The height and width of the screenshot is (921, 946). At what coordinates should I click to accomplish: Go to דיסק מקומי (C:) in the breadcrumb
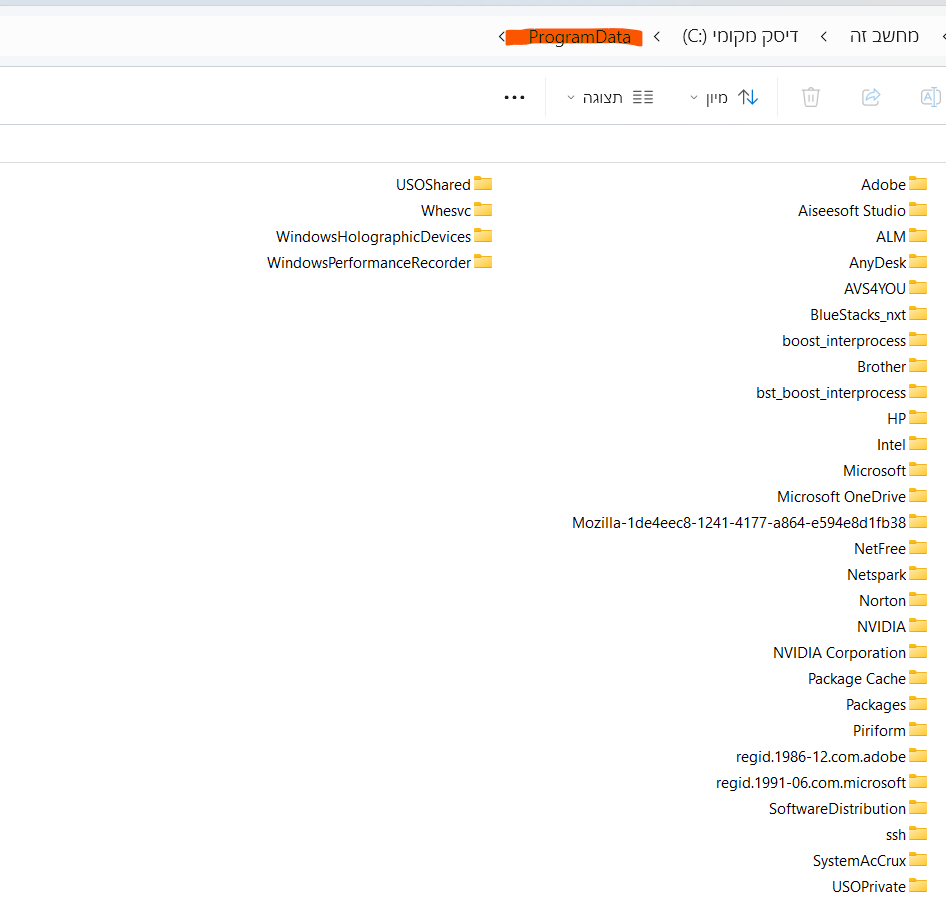click(x=740, y=37)
